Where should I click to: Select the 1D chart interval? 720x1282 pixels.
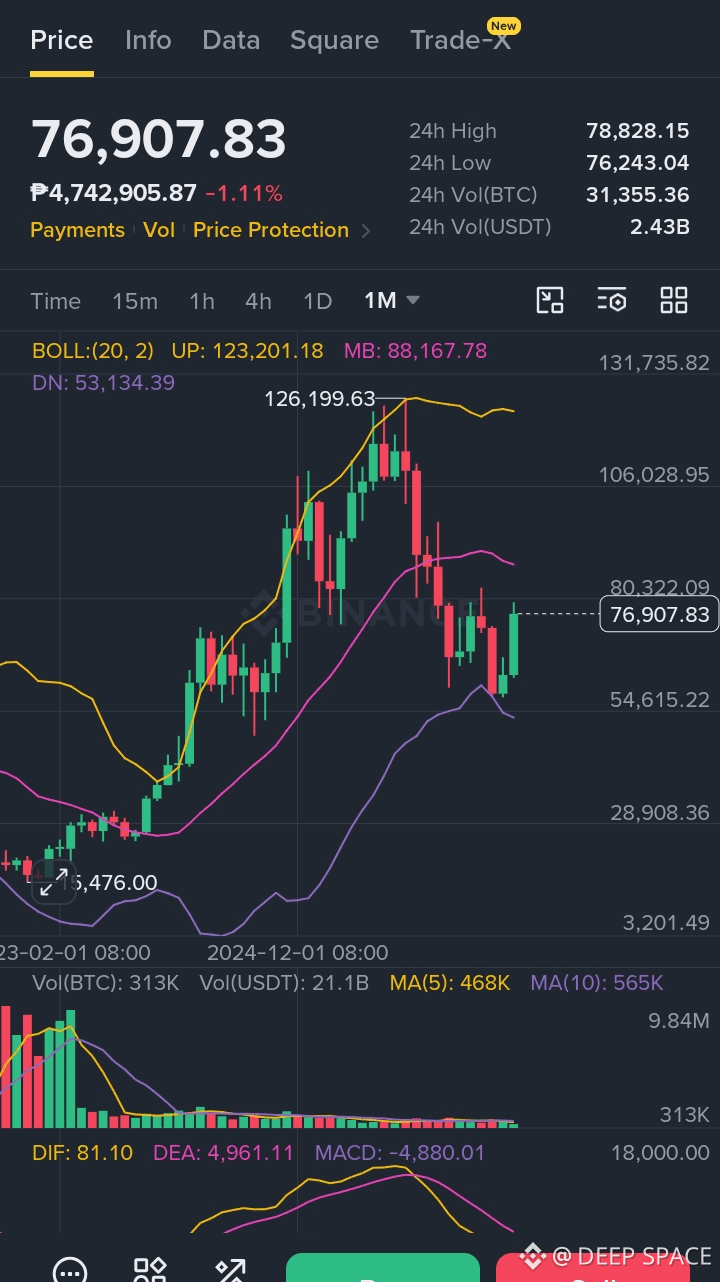[317, 301]
